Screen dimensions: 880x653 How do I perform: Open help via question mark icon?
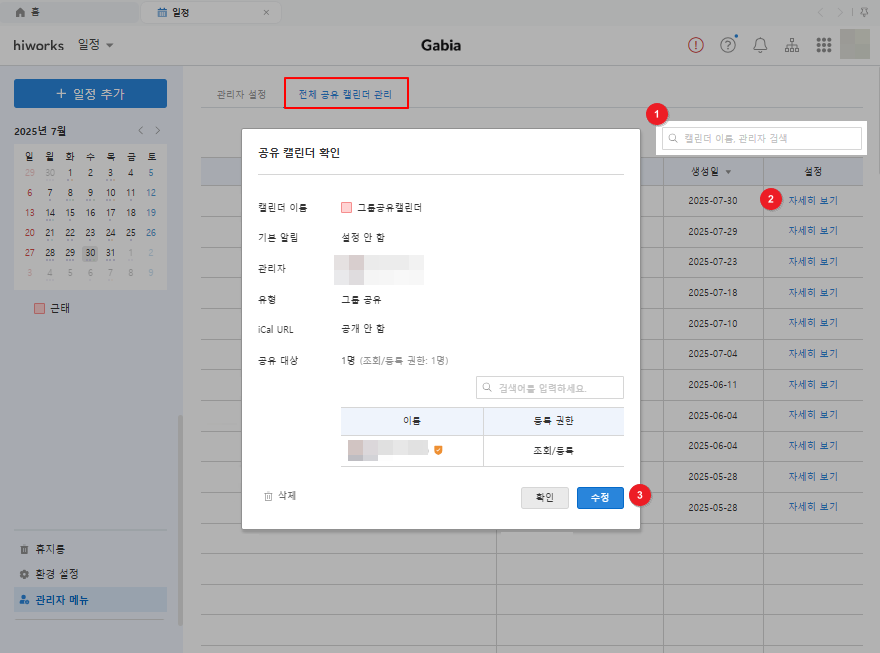(728, 45)
